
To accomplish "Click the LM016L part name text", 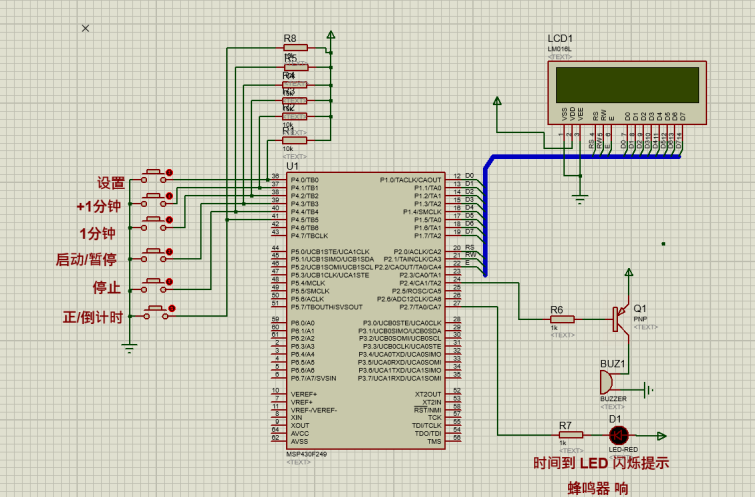I will 559,49.
